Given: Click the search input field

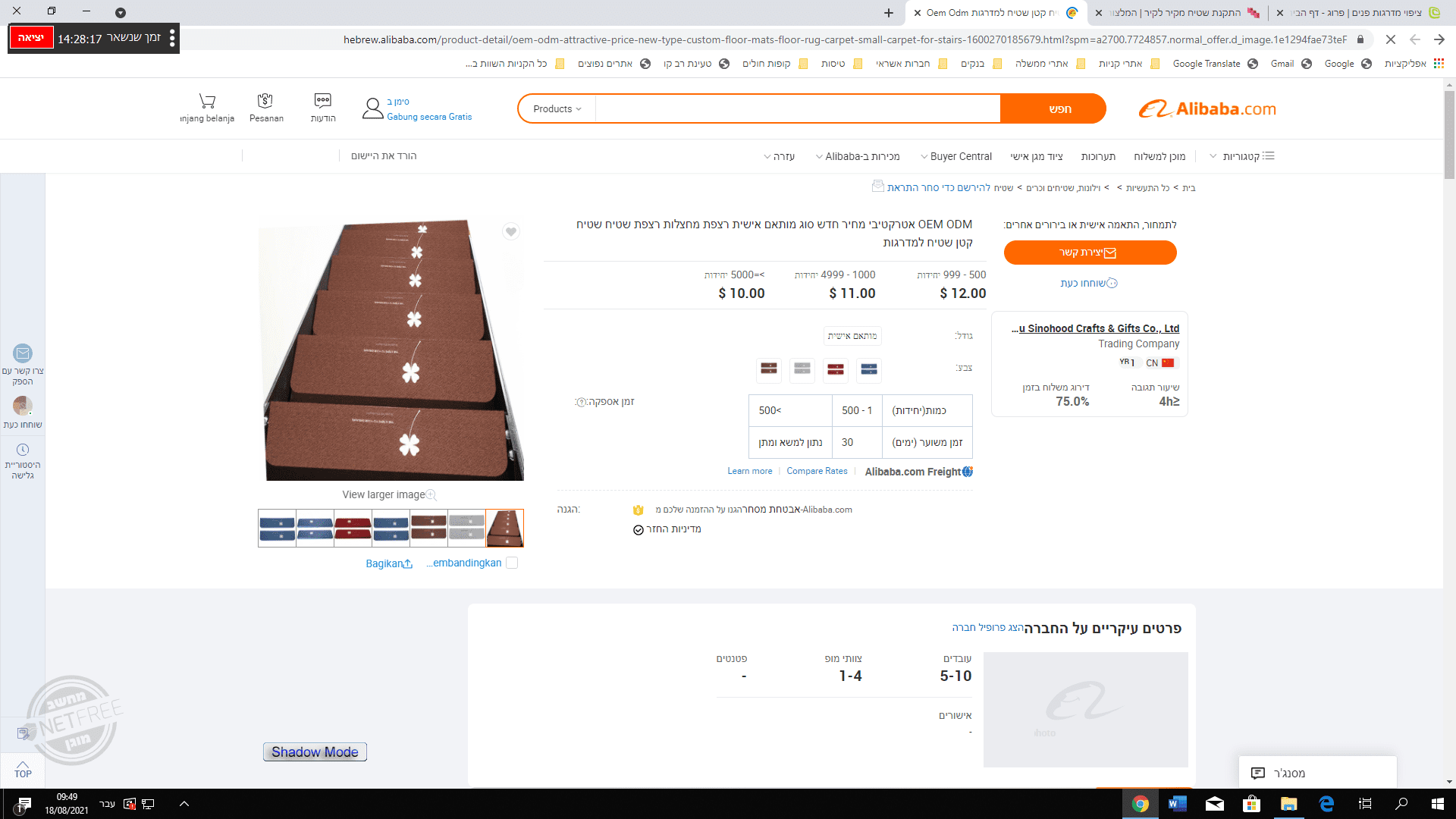Looking at the screenshot, I should point(798,109).
